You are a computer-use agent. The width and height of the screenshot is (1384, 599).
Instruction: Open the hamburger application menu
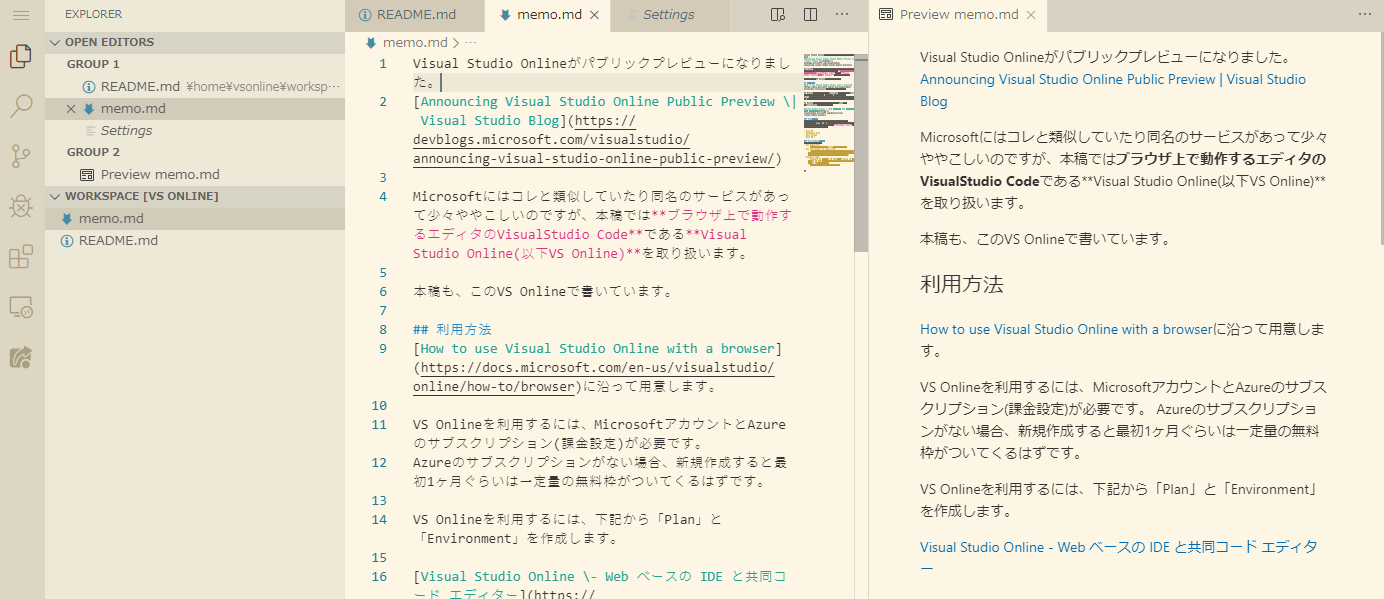click(21, 15)
